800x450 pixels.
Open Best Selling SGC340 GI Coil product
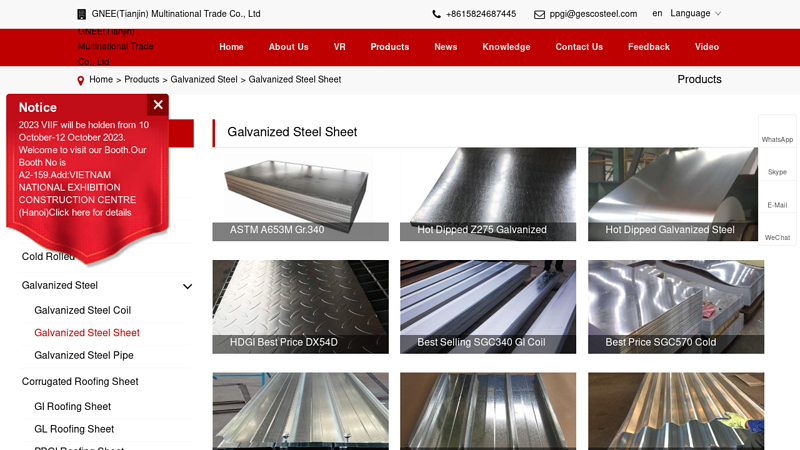488,307
